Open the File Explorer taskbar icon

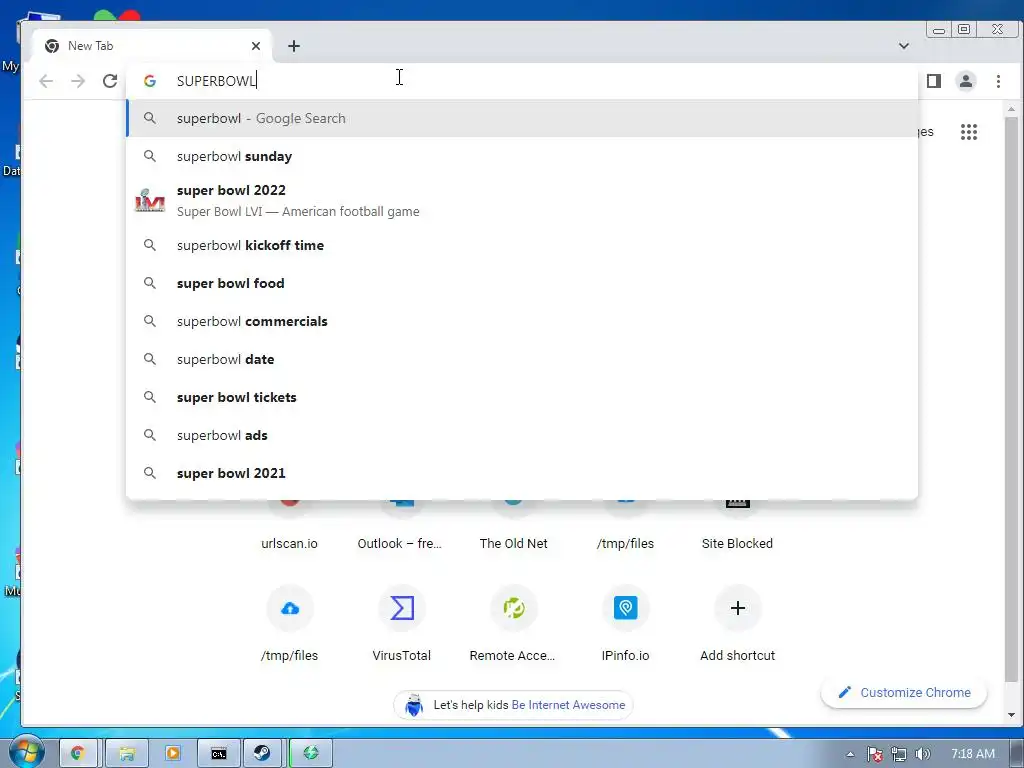127,753
